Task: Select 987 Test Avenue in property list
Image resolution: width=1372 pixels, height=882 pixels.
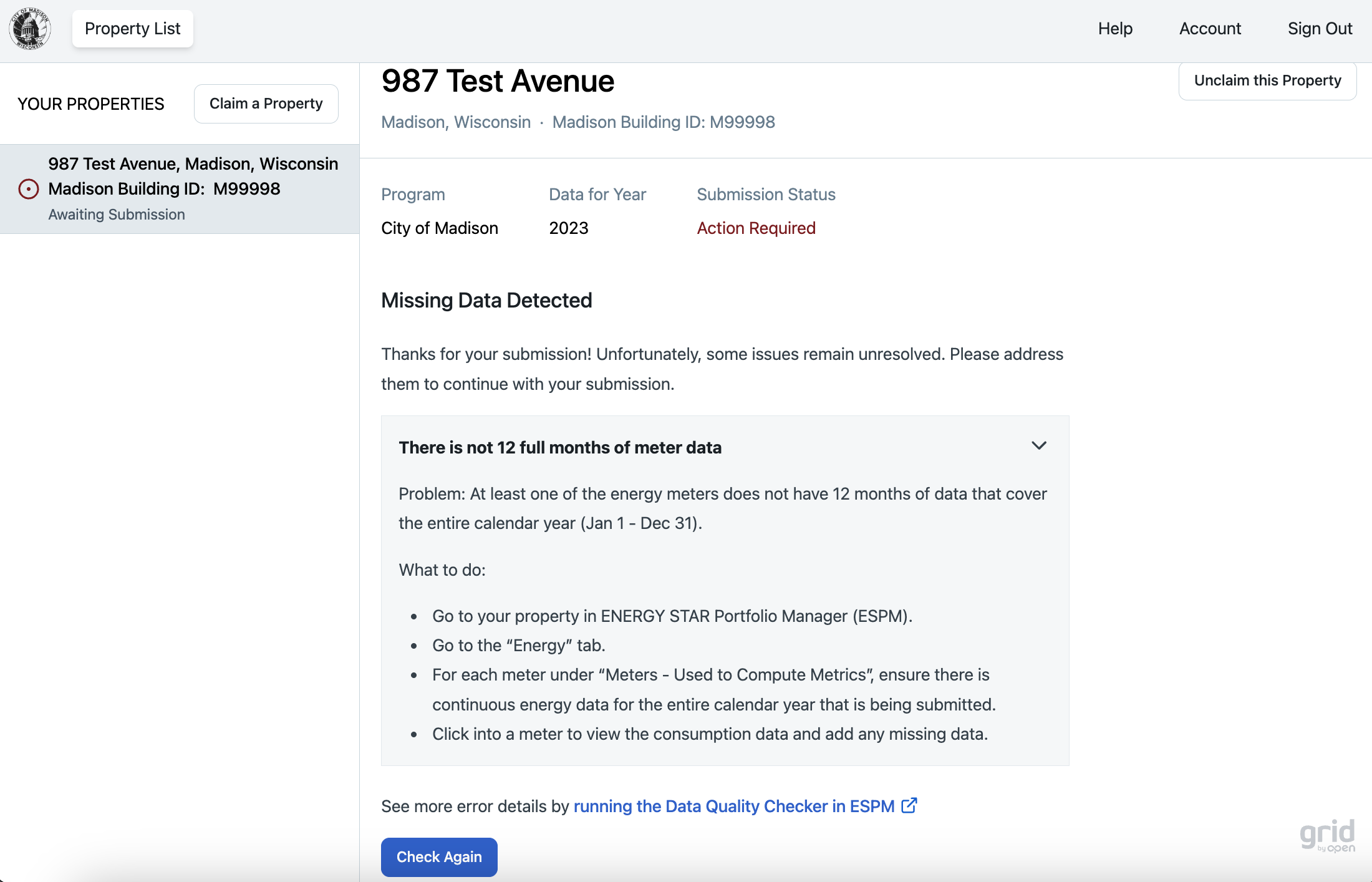Action: (x=193, y=164)
